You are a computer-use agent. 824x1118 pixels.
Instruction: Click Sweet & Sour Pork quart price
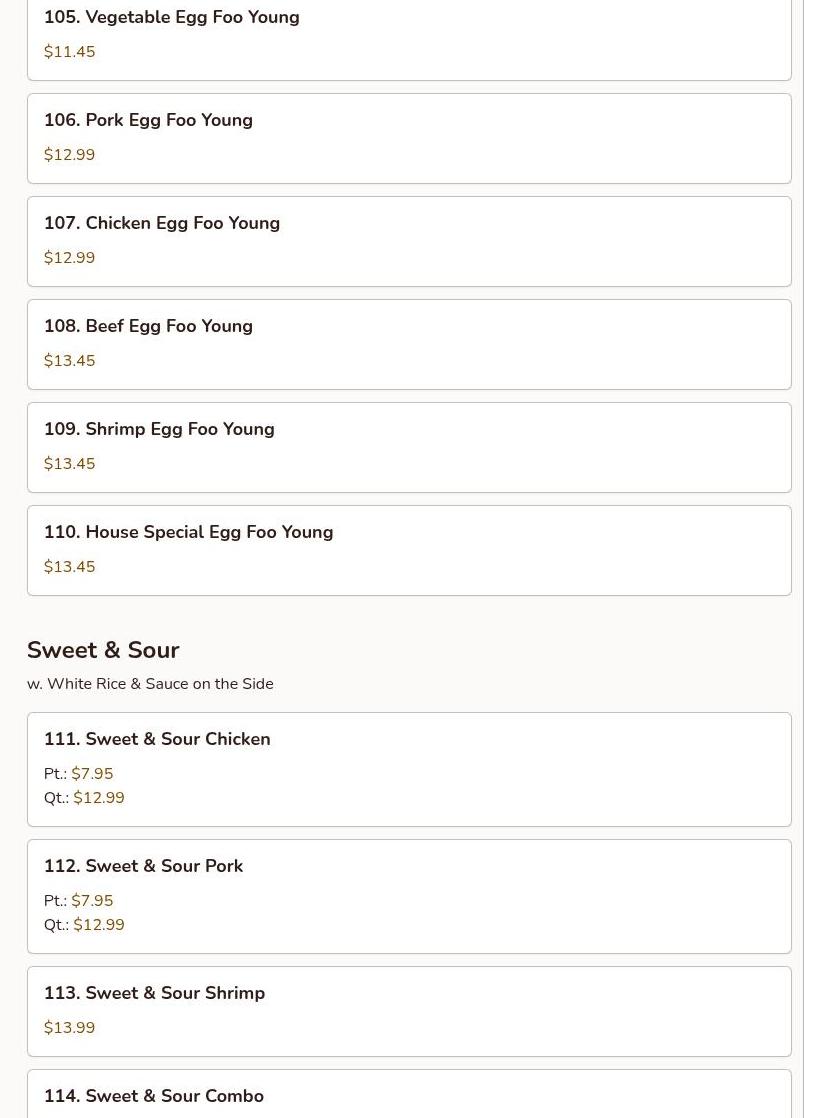[98, 925]
